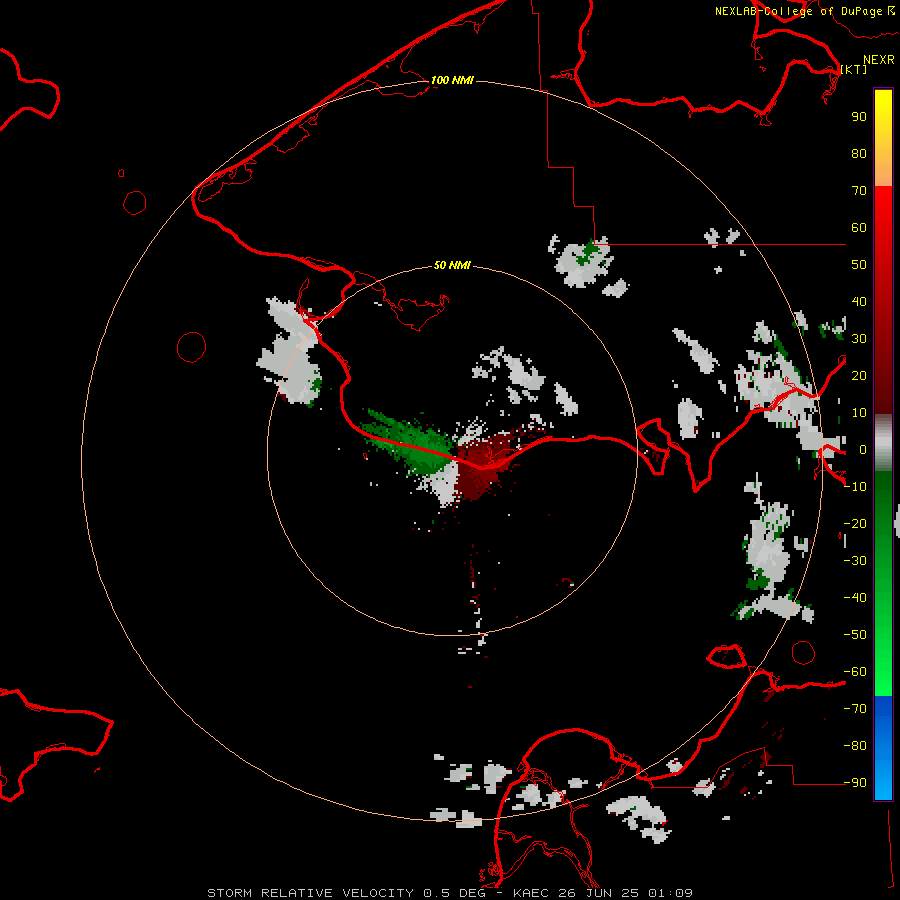The width and height of the screenshot is (900, 900).
Task: Click the large dark red outbound velocity patch
Action: tap(485, 465)
